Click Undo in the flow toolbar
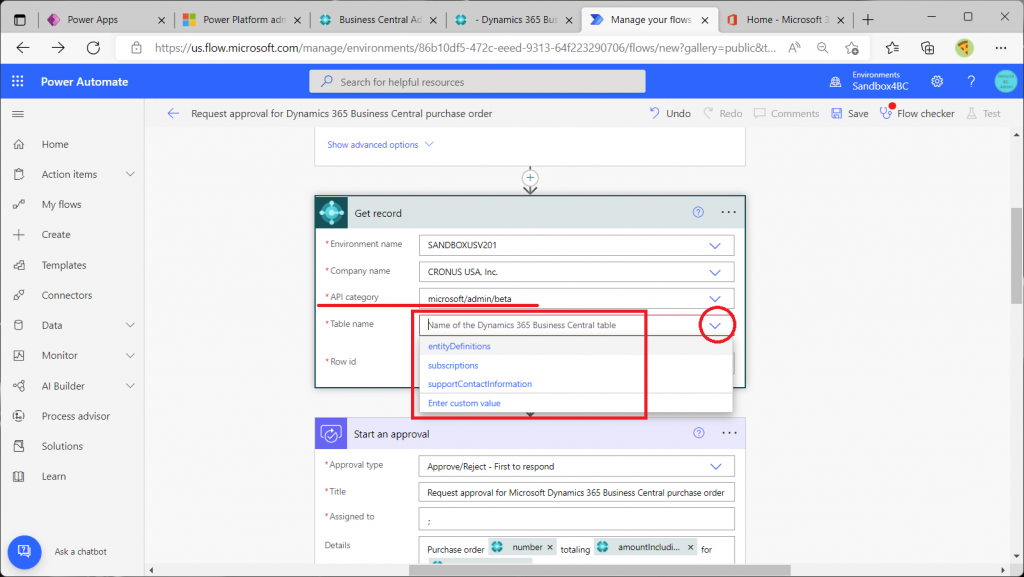1024x577 pixels. coord(670,114)
